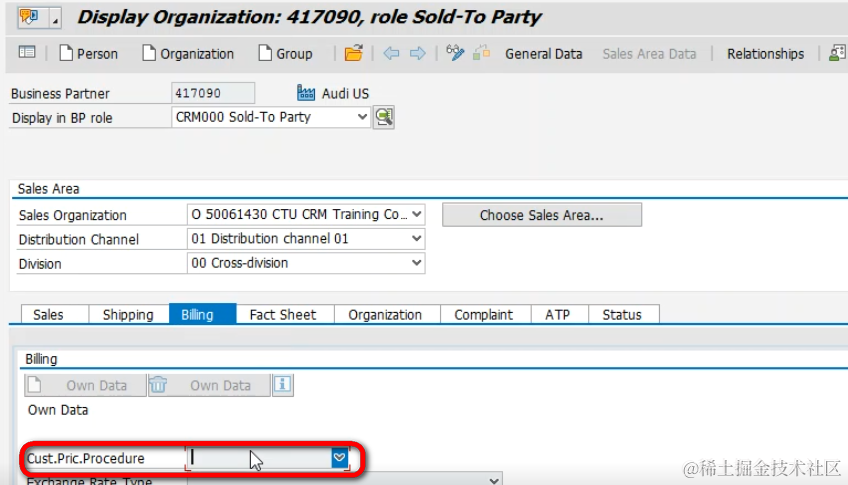Open the small arrow menu beside the title icon
Screen dimensions: 848x485
[x=55, y=19]
